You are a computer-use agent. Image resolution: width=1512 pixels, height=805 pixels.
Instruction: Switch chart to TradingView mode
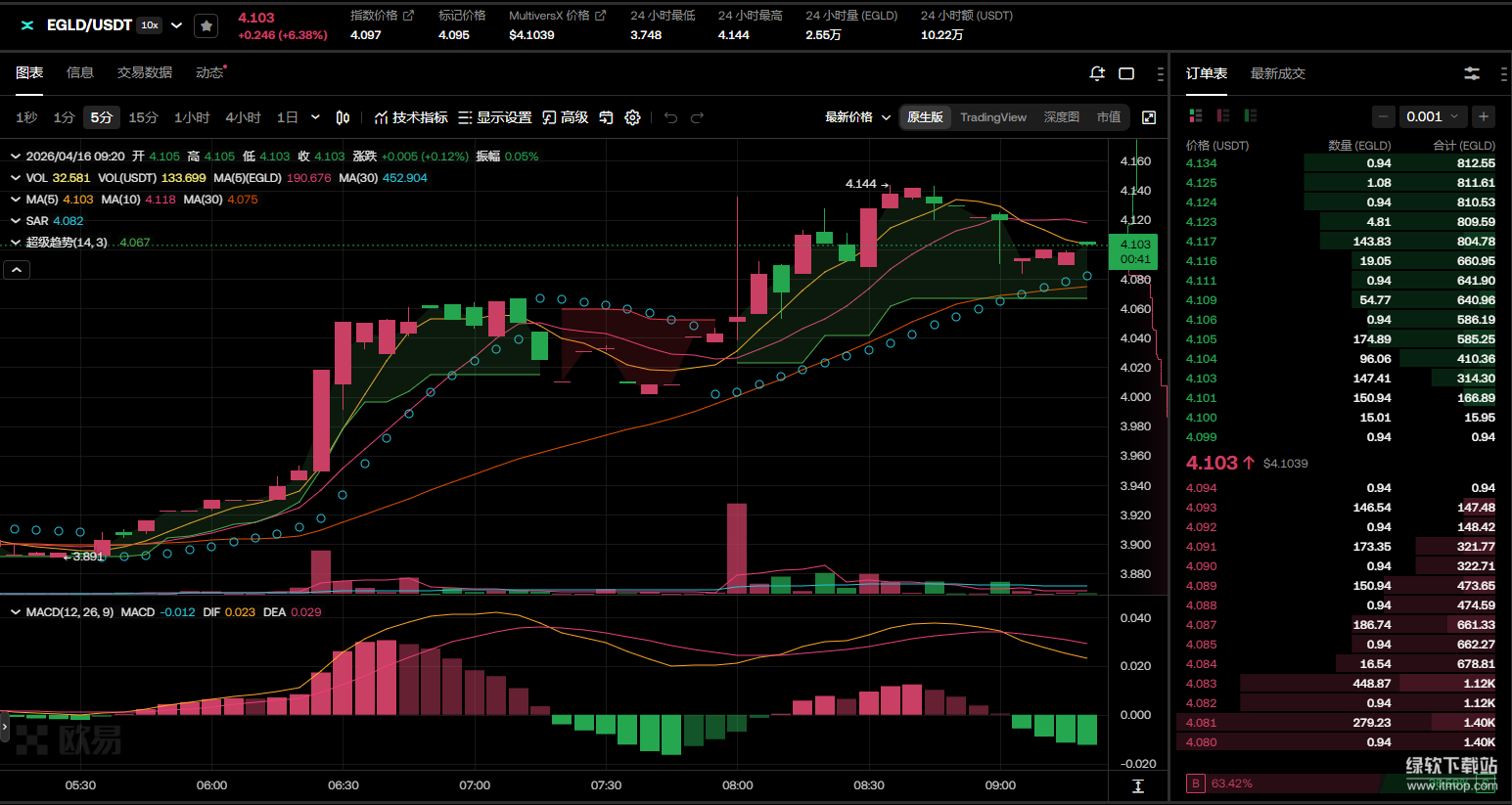tap(992, 117)
